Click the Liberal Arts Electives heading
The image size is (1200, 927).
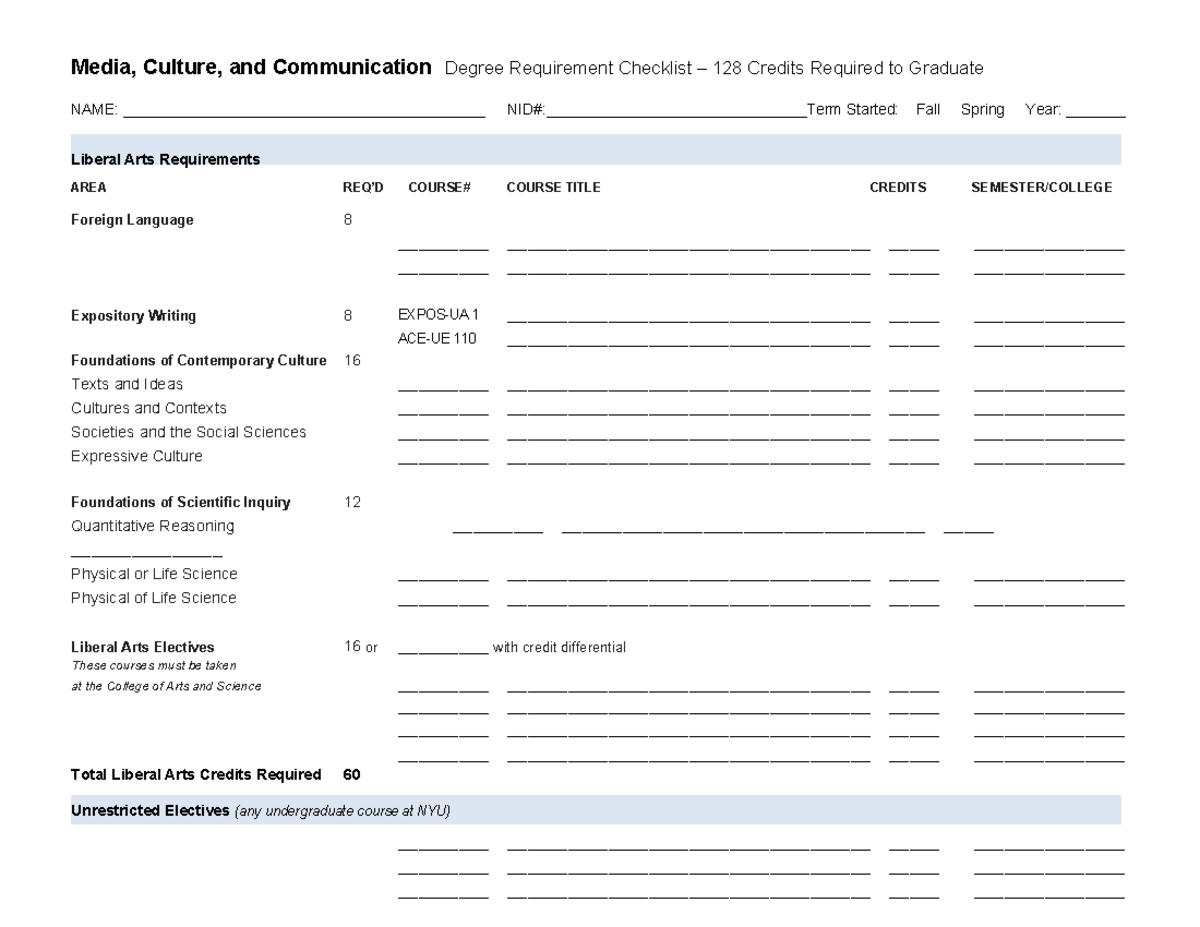tap(143, 647)
